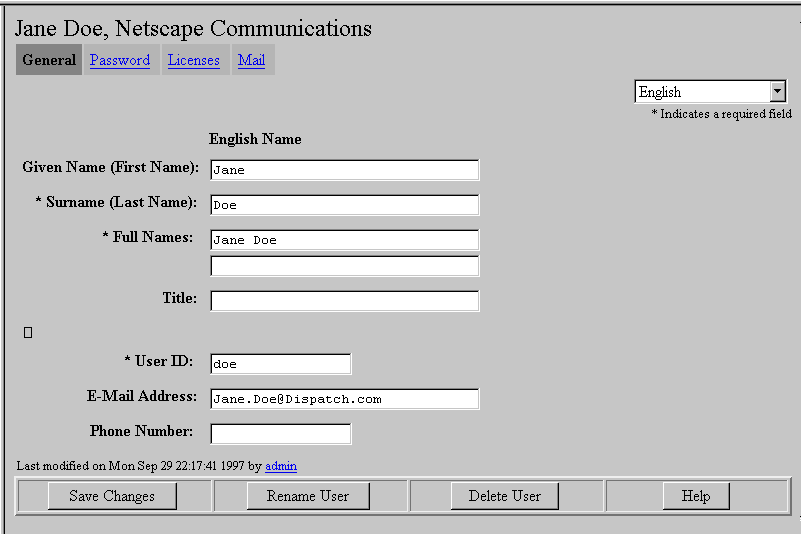The image size is (801, 534).
Task: Click the empty second Full Names field
Action: (345, 266)
